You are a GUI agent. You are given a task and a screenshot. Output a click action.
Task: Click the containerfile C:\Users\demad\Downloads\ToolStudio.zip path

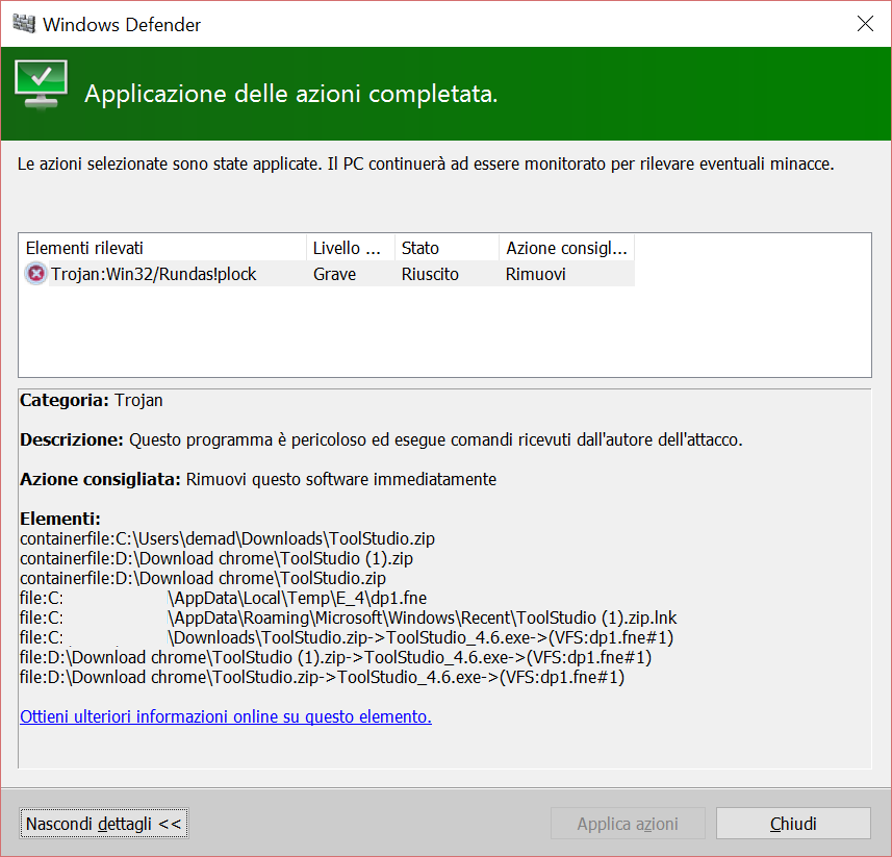pos(228,538)
